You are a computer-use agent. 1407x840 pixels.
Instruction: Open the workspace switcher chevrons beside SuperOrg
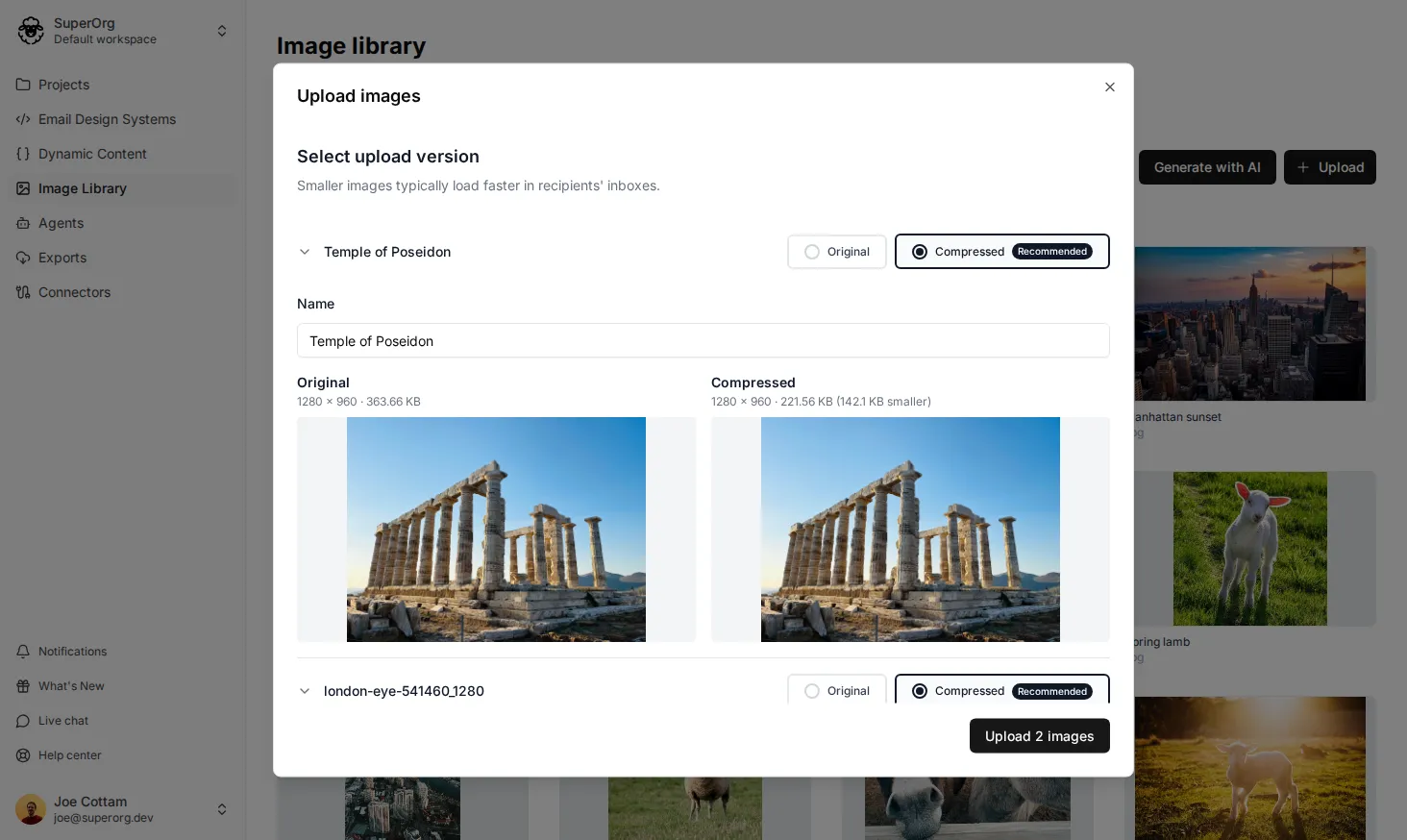(222, 31)
